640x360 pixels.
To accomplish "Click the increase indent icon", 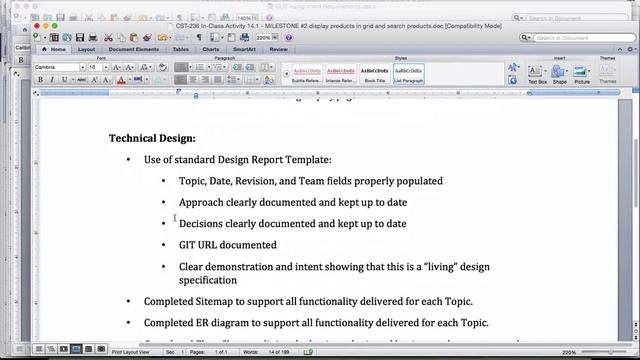I will click(250, 67).
